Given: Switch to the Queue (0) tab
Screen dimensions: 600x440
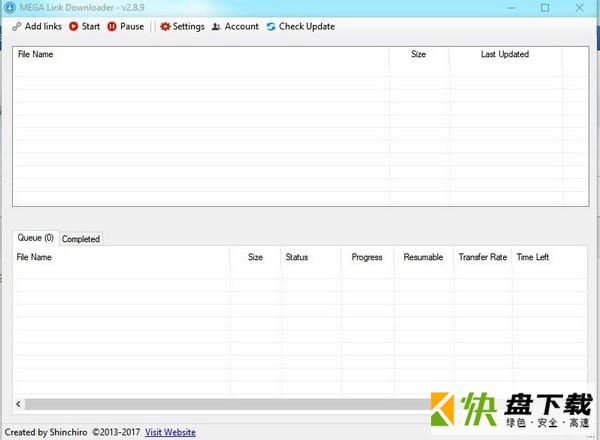Looking at the screenshot, I should coord(36,238).
